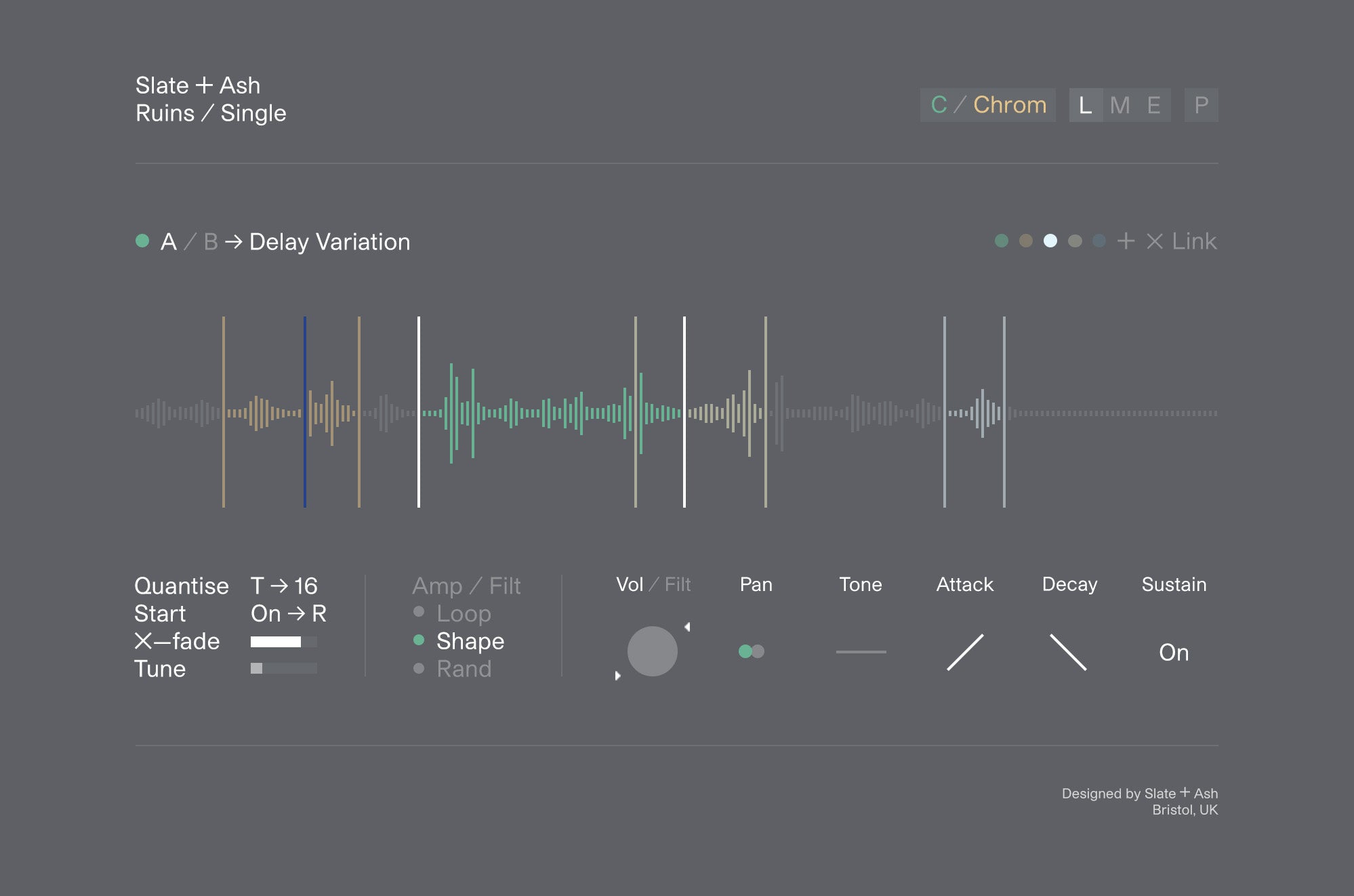Screen dimensions: 1354x896
Task: Open the C root key selector
Action: click(x=939, y=105)
